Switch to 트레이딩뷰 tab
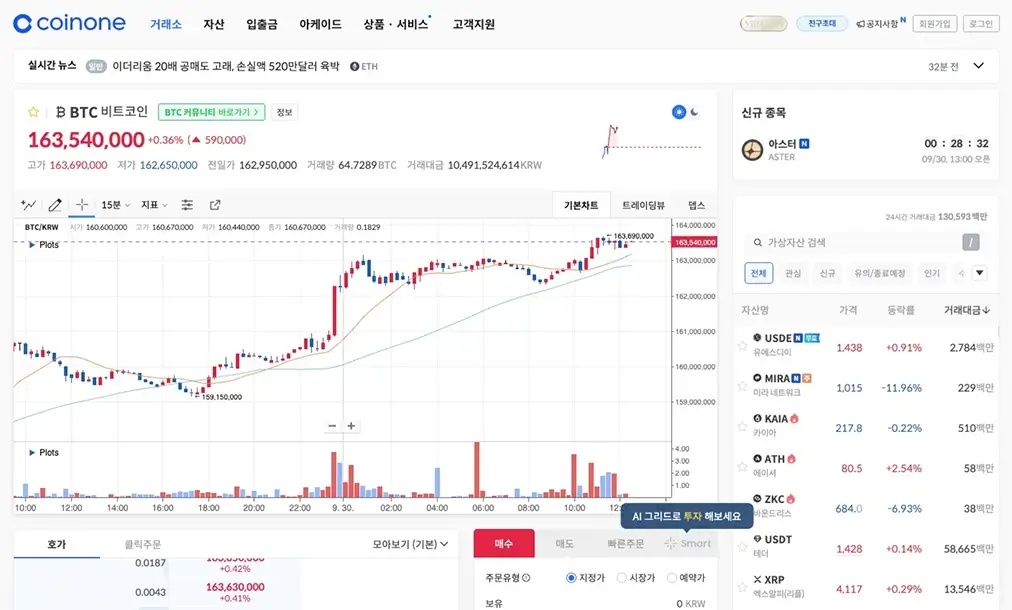The height and width of the screenshot is (610, 1012). click(x=643, y=205)
